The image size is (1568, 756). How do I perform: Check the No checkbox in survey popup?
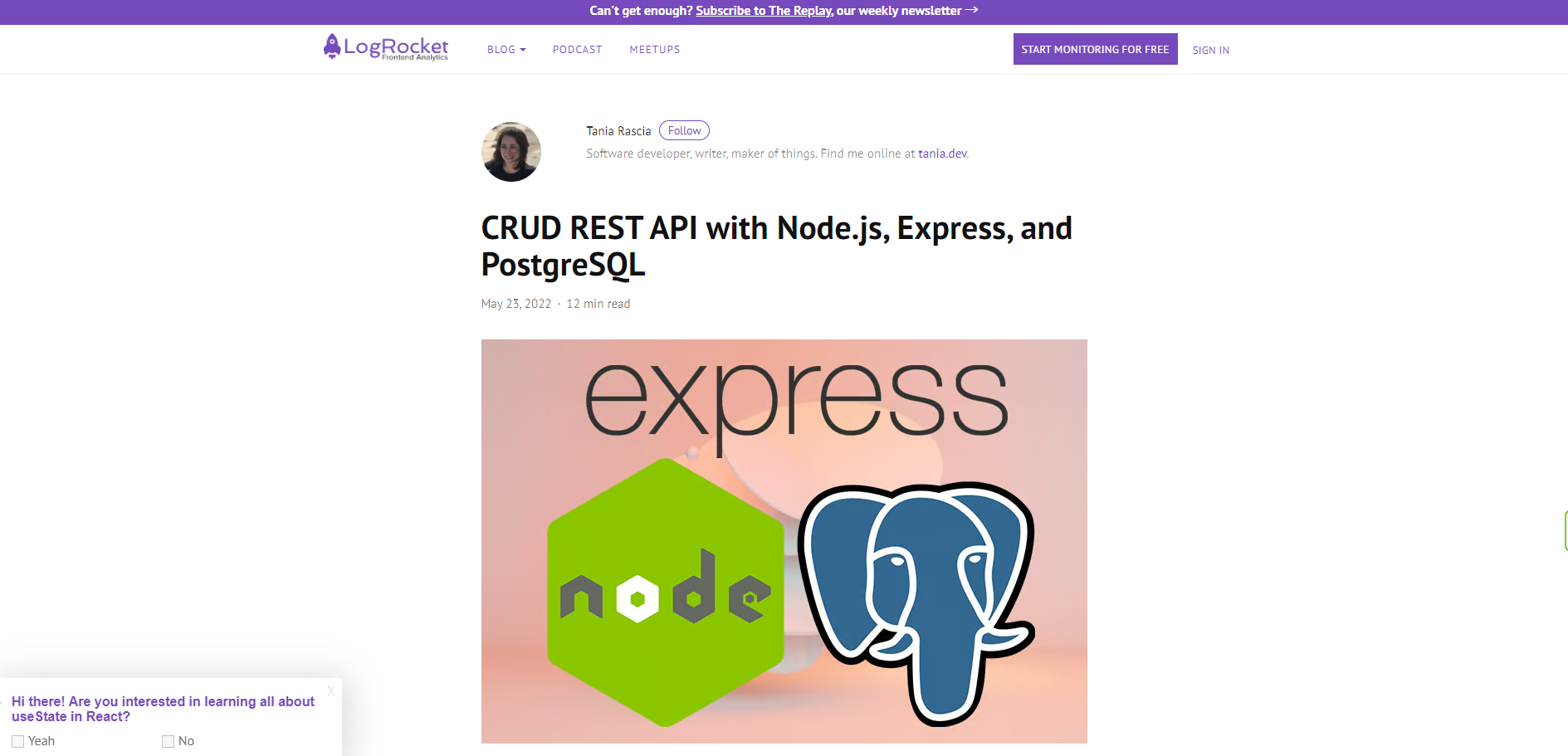click(x=168, y=741)
